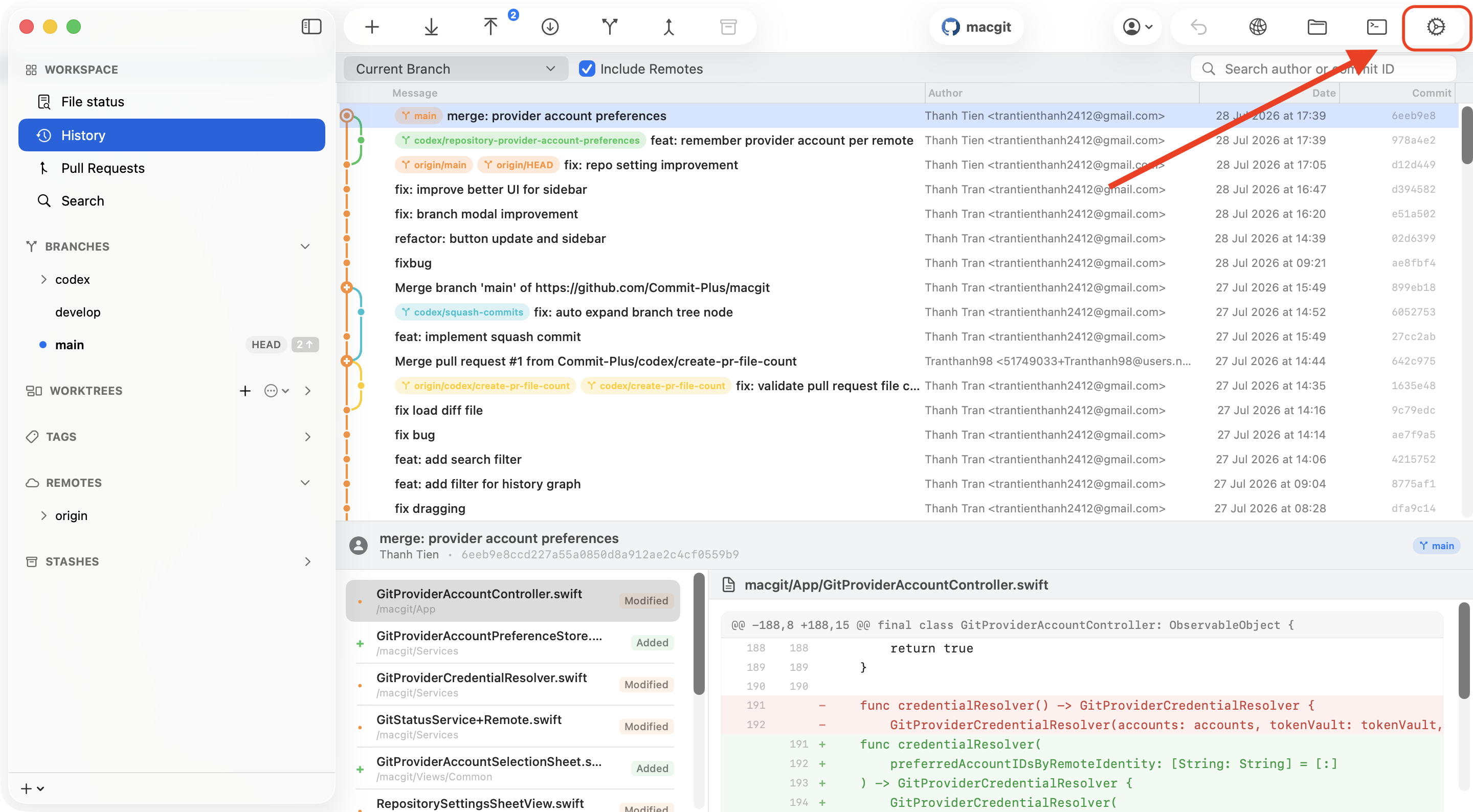Select file GitStatusService+Remote.swift

(x=513, y=726)
